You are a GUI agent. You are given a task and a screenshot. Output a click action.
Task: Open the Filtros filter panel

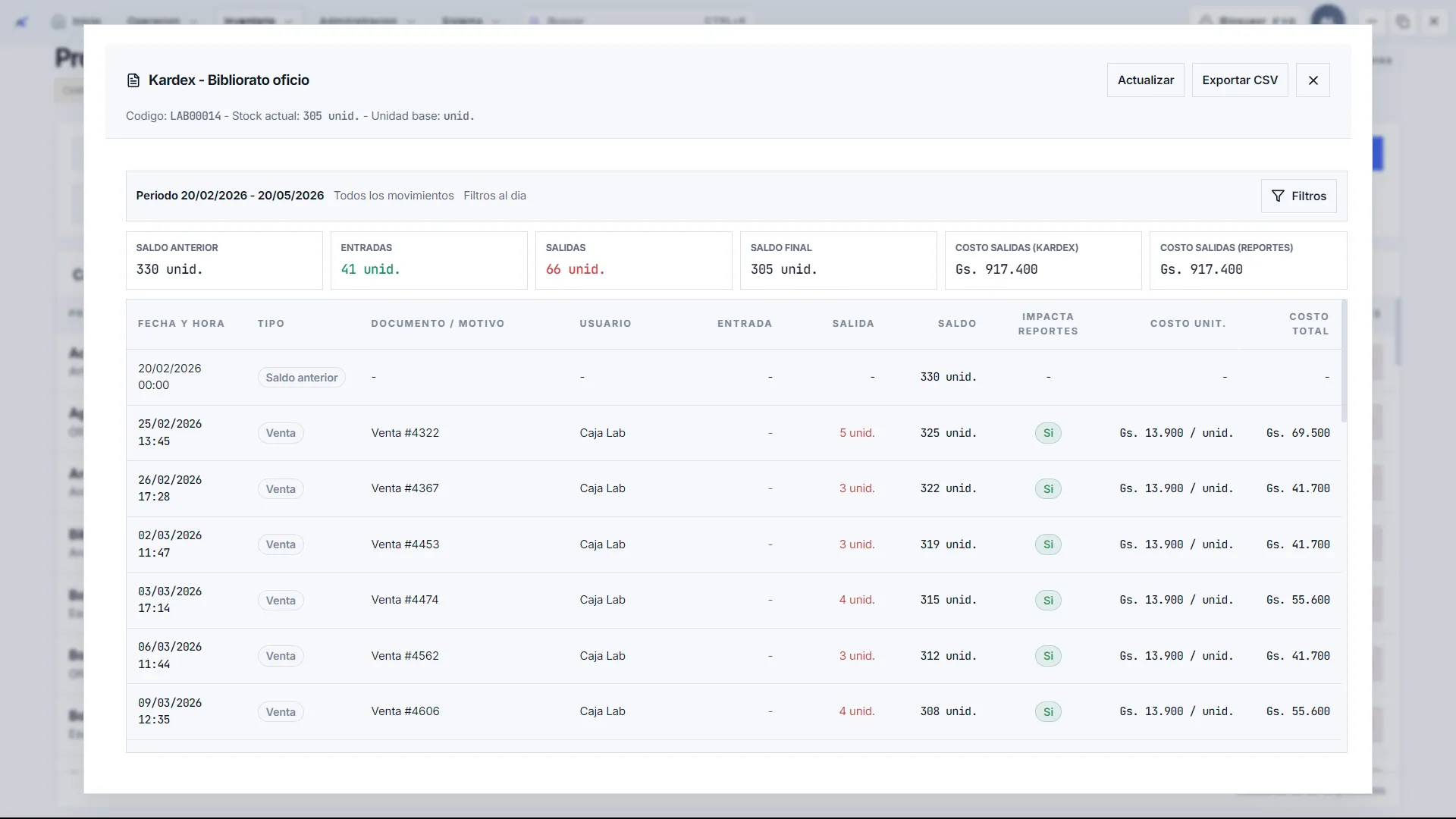1298,196
